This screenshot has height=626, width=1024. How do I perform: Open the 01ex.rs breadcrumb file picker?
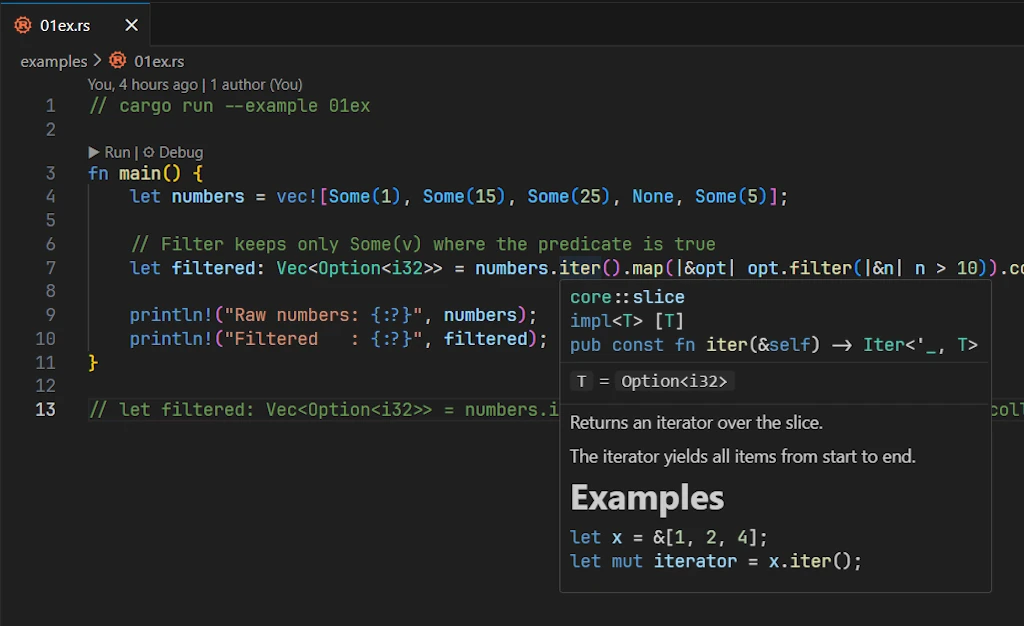pos(159,61)
